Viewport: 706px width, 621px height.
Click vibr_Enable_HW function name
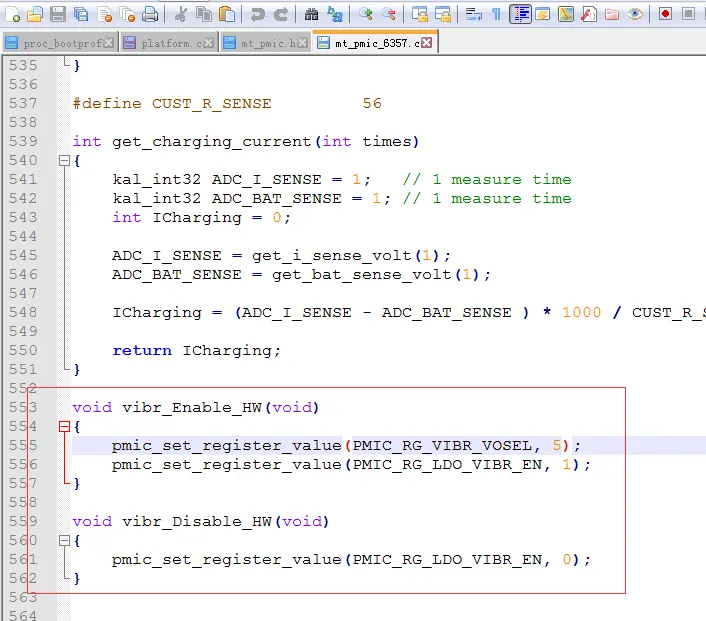[x=192, y=408]
